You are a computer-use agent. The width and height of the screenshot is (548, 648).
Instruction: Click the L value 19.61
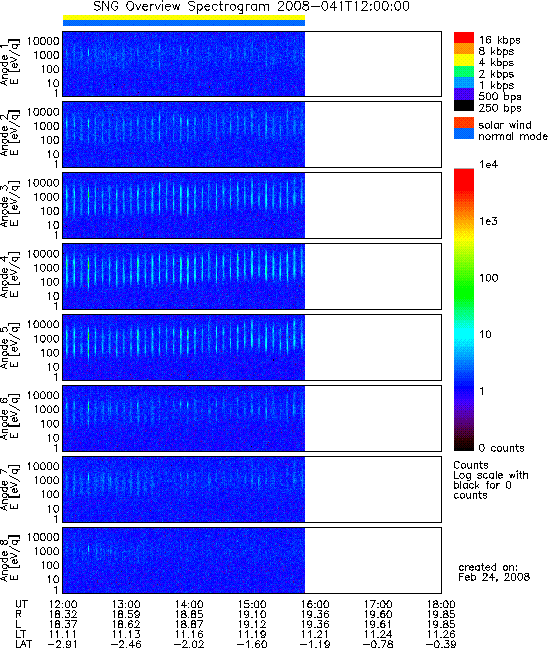tap(378, 624)
